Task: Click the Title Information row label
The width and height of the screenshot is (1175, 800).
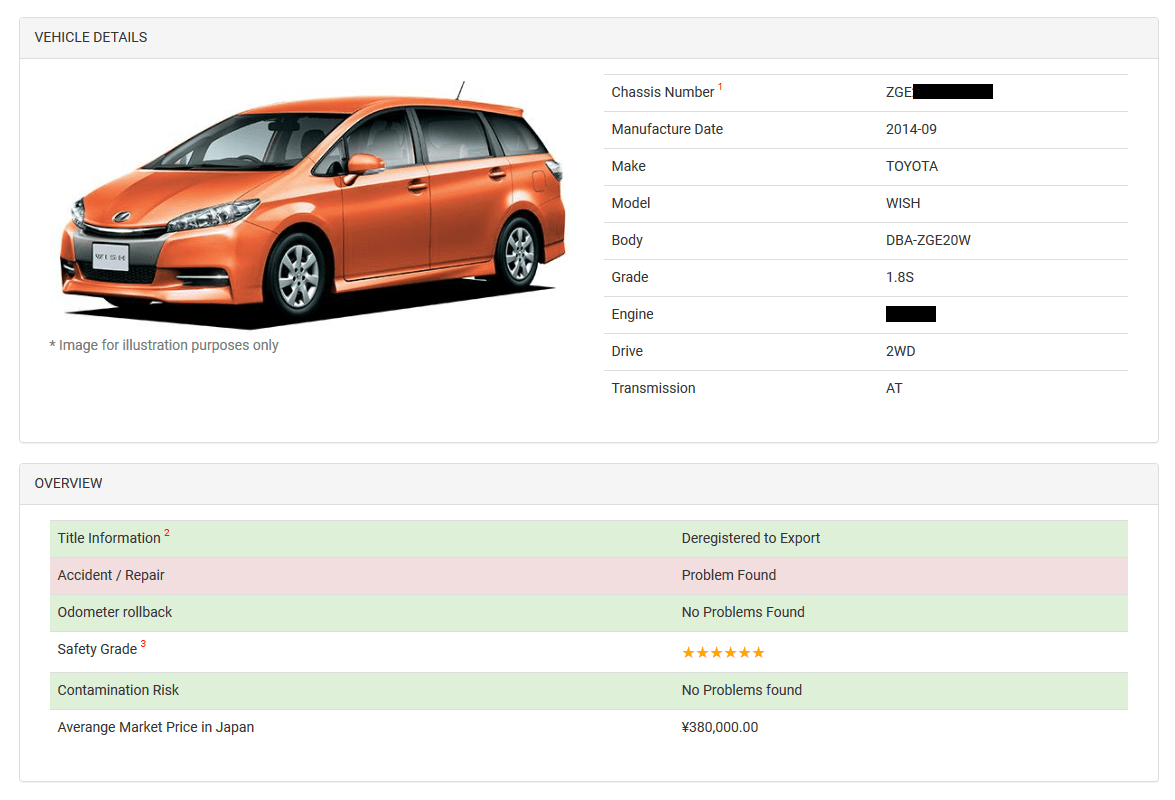Action: click(109, 538)
